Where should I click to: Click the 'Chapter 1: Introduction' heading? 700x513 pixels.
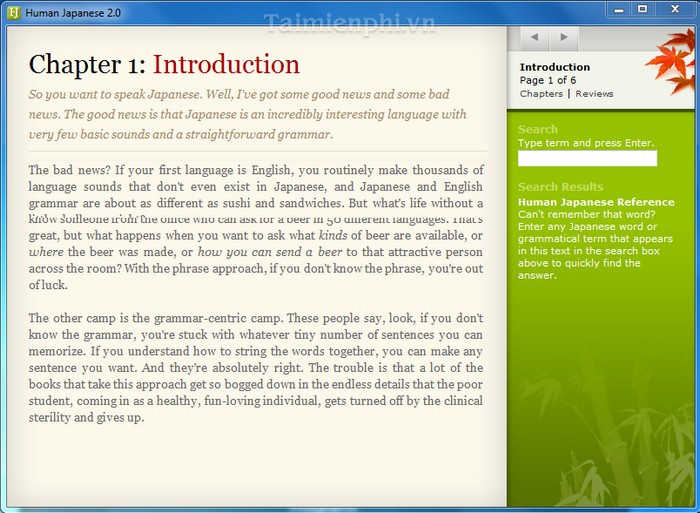(x=164, y=65)
